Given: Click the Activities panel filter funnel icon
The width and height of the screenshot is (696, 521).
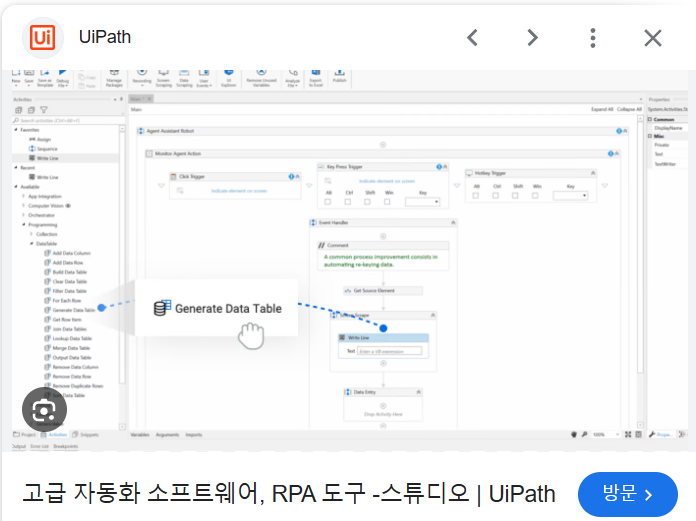Looking at the screenshot, I should click(x=44, y=110).
